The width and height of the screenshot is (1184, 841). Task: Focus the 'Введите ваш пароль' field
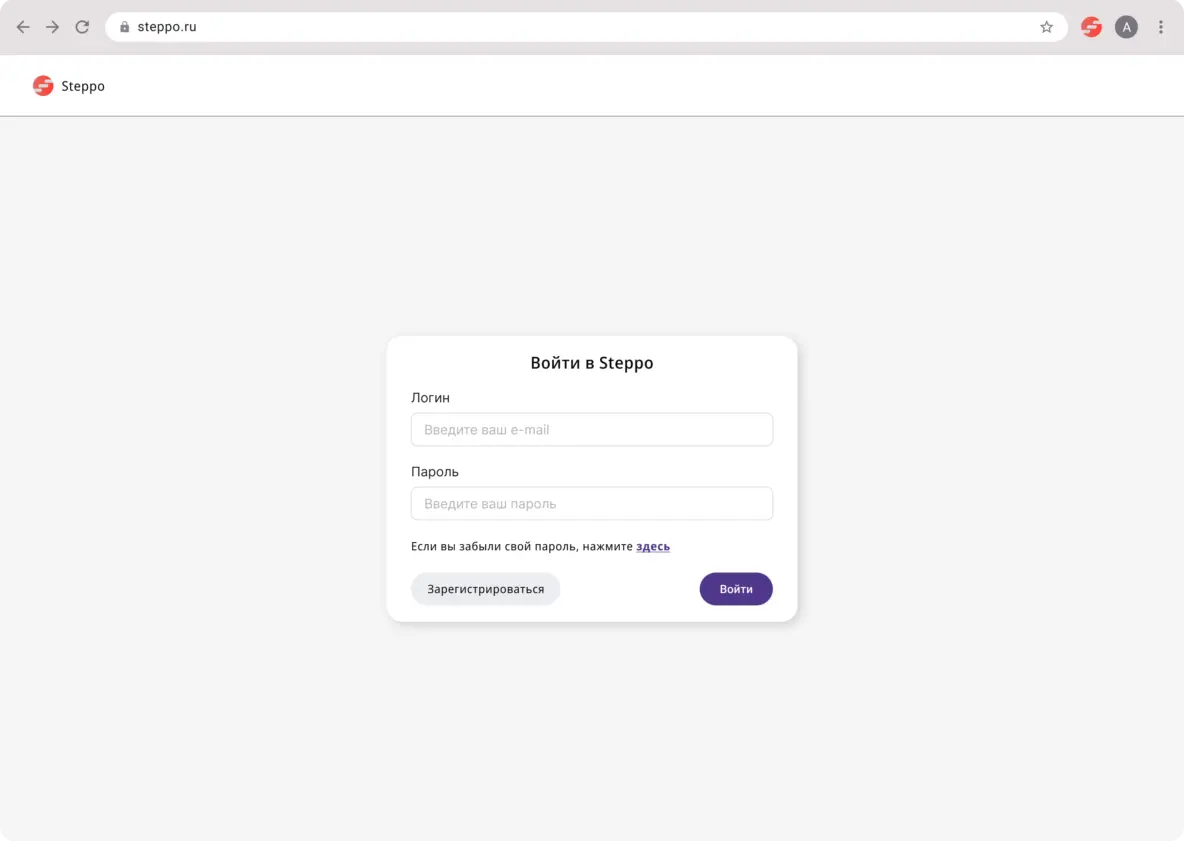coord(591,504)
